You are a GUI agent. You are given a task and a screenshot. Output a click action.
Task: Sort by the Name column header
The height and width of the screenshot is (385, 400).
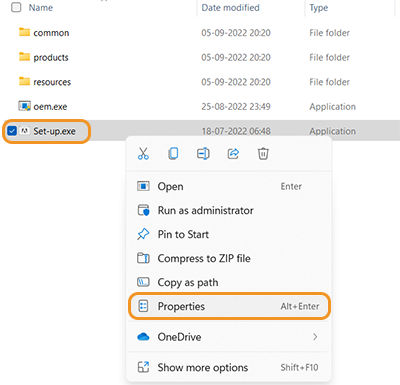click(x=41, y=7)
